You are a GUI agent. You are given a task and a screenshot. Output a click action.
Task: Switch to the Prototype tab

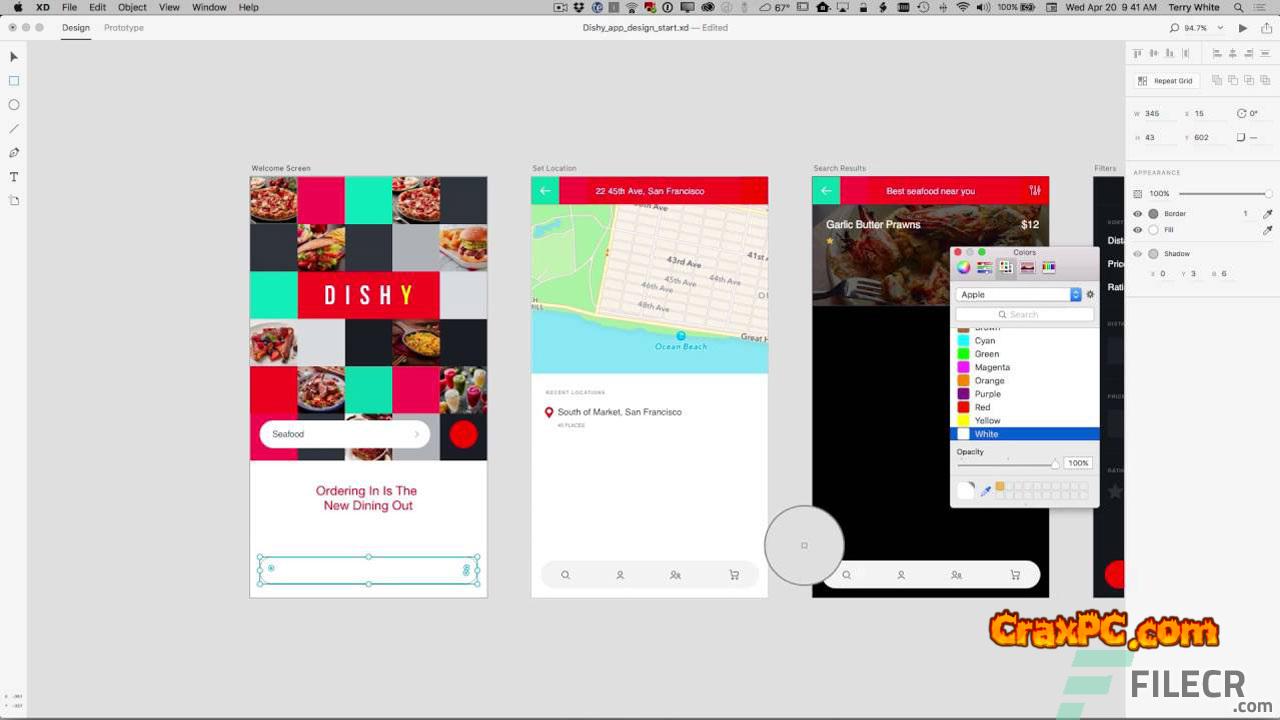(x=124, y=28)
